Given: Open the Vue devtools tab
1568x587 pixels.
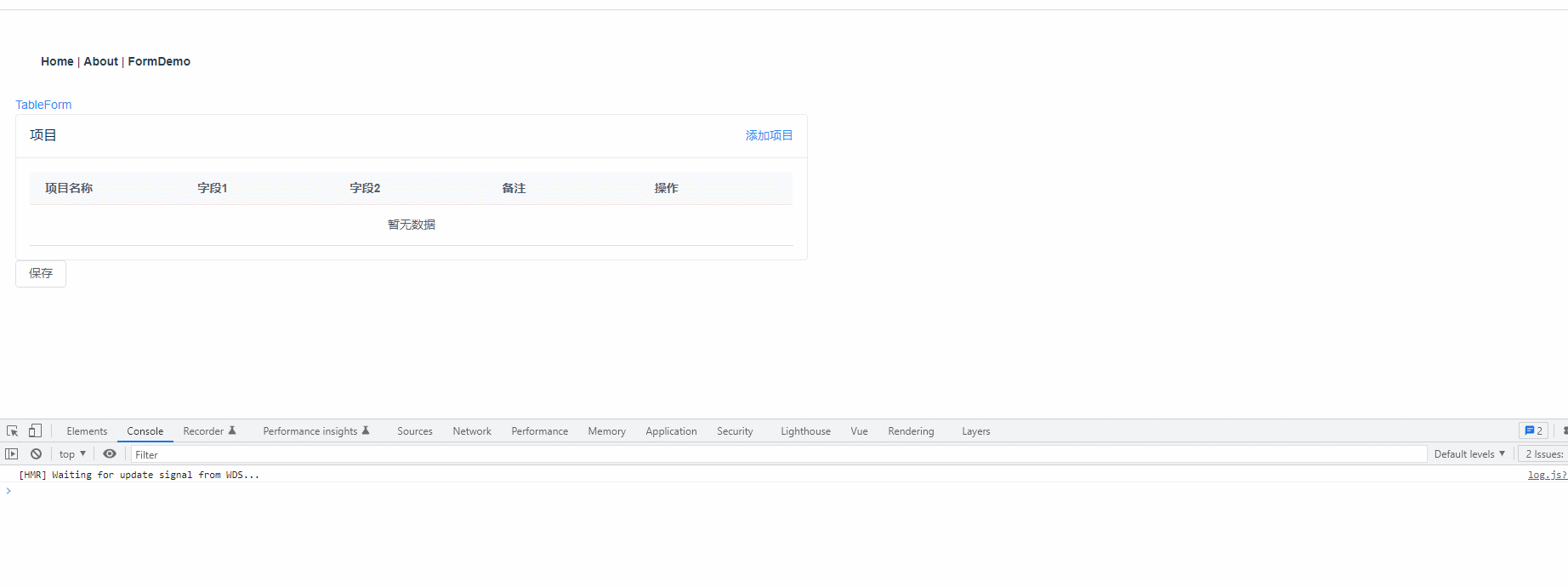Looking at the screenshot, I should pyautogui.click(x=859, y=431).
